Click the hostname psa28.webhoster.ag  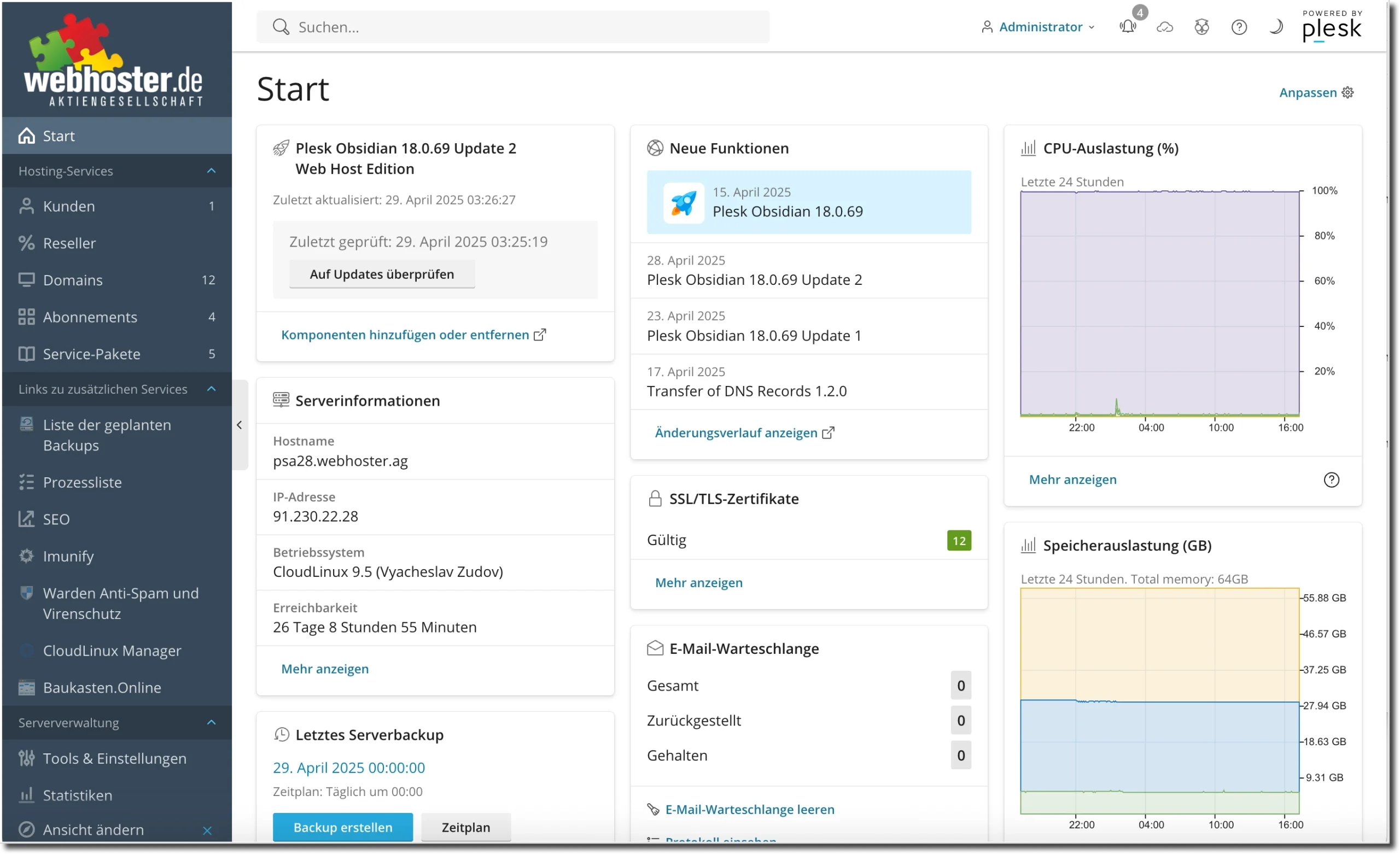(x=340, y=460)
